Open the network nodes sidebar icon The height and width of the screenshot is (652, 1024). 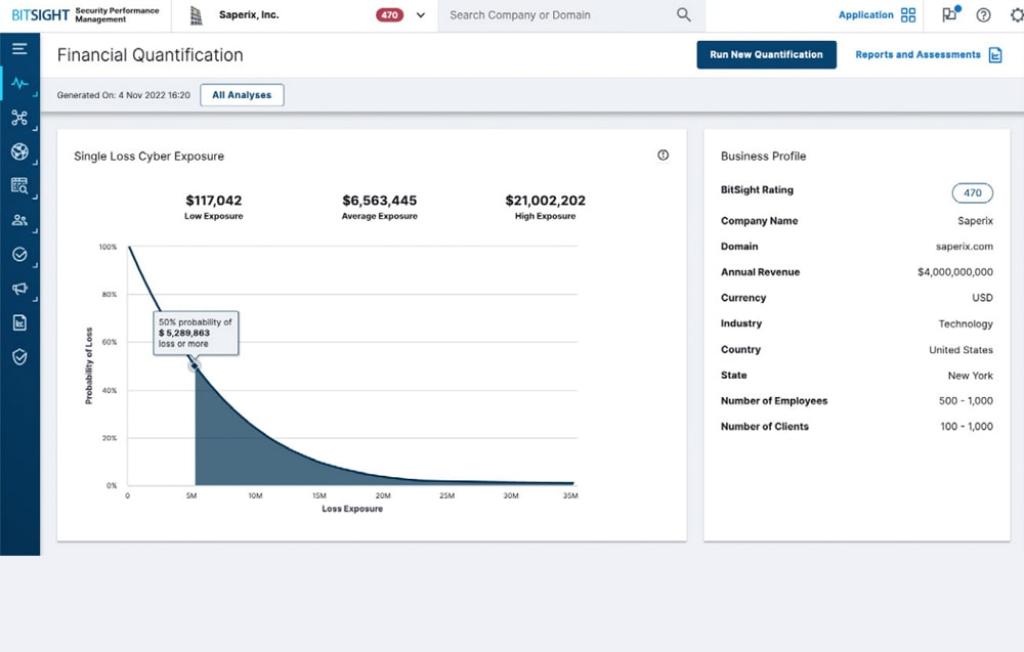(x=19, y=118)
